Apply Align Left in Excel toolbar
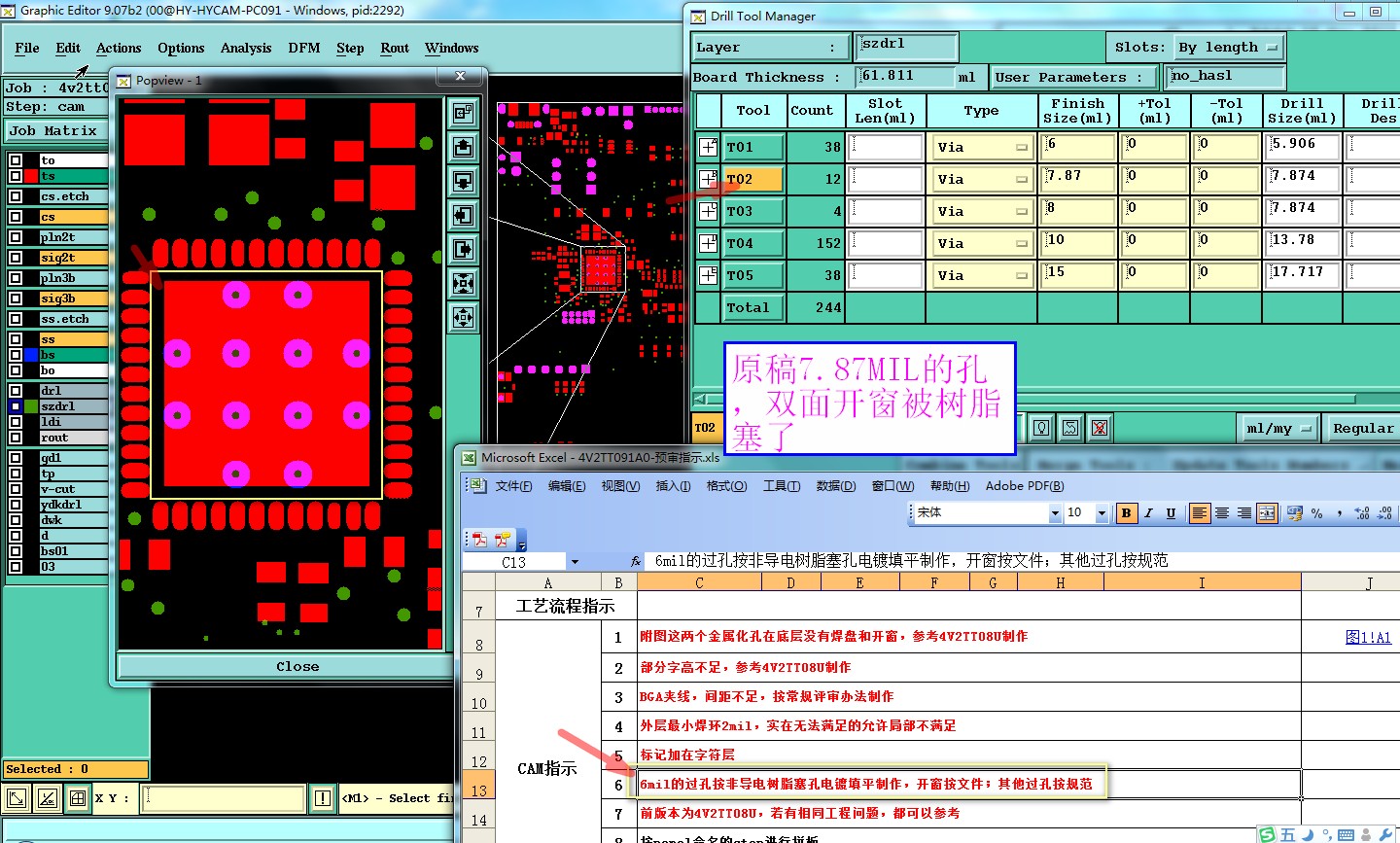The image size is (1400, 843). (x=1200, y=513)
